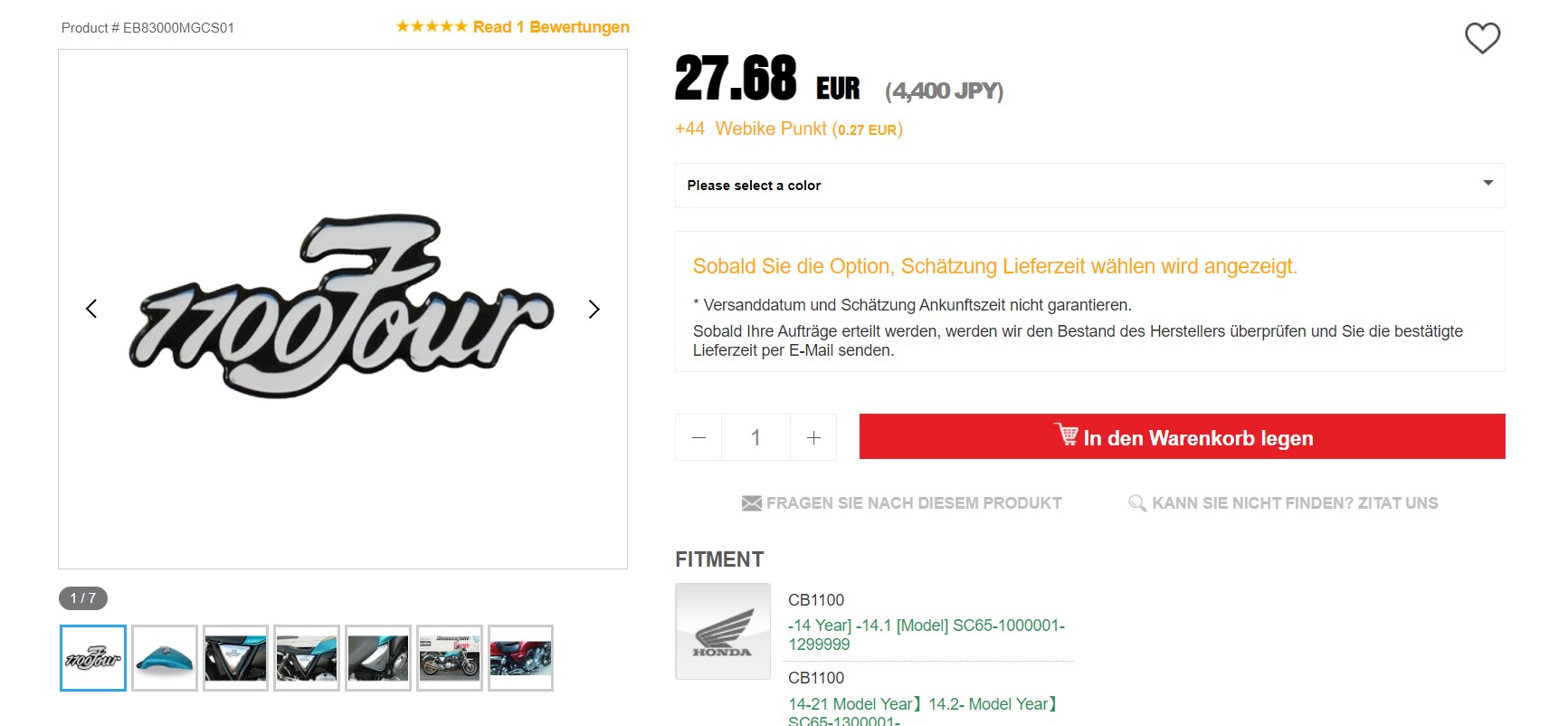The width and height of the screenshot is (1568, 726).
Task: Click the quantity input field
Action: [755, 438]
